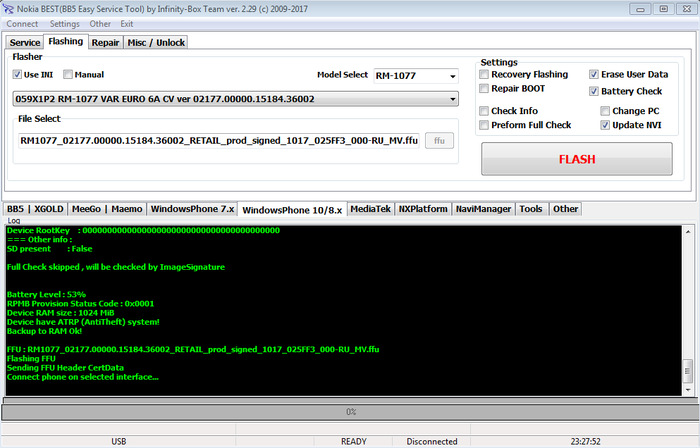This screenshot has height=448, width=700.
Task: Start flashing with the FLASH button
Action: point(577,159)
